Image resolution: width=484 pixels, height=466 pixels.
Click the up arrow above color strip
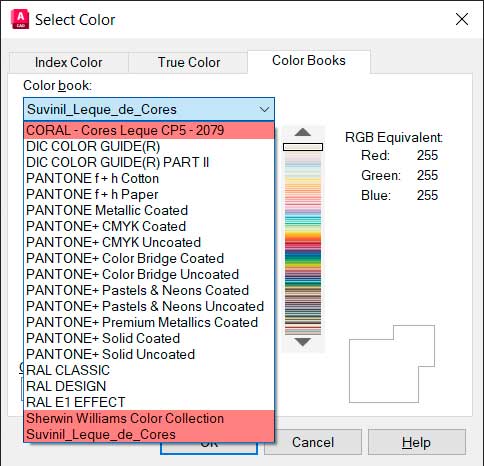pos(303,132)
